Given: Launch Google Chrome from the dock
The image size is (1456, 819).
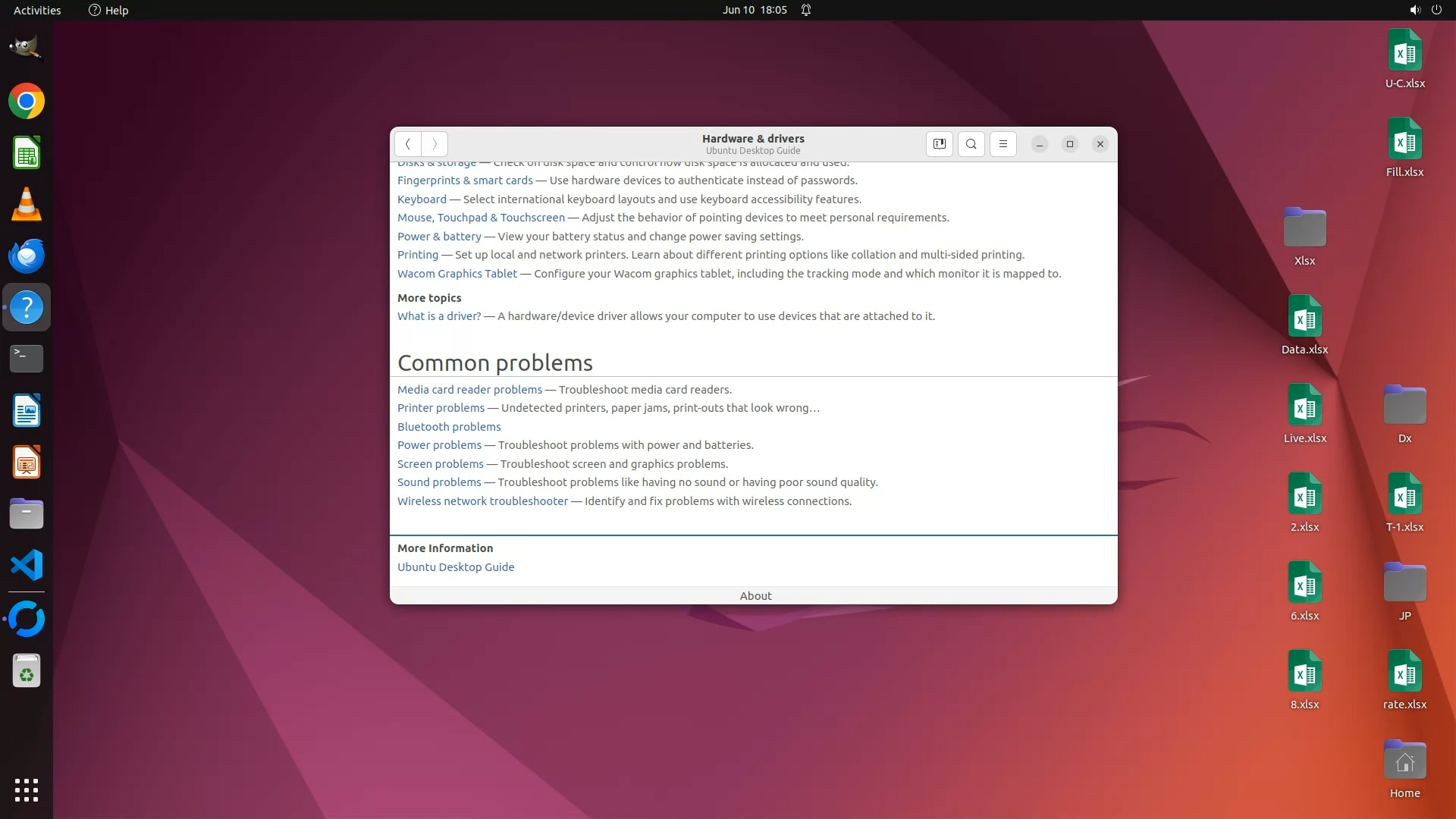Looking at the screenshot, I should point(27,102).
